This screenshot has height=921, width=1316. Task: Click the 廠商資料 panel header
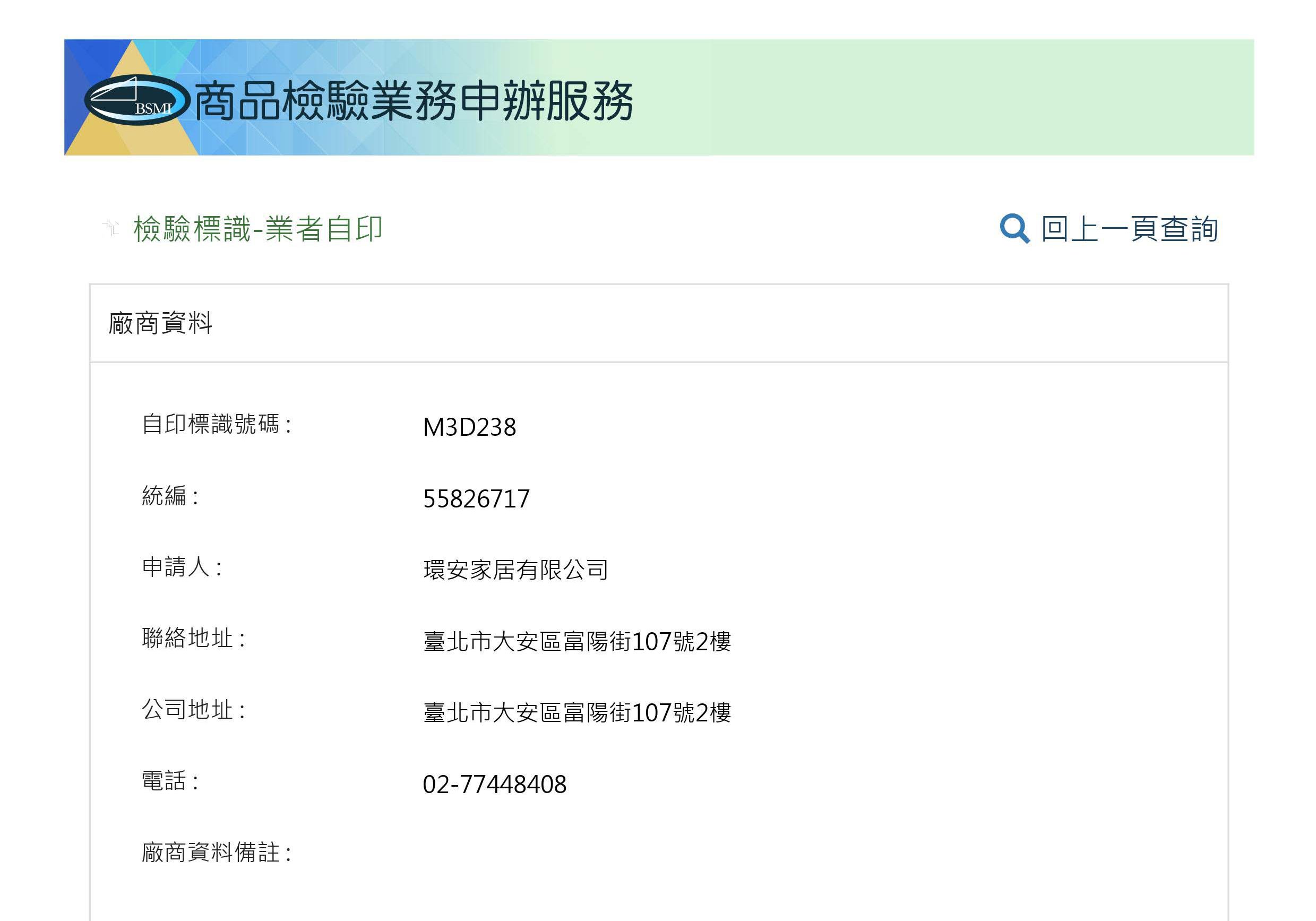[x=160, y=323]
